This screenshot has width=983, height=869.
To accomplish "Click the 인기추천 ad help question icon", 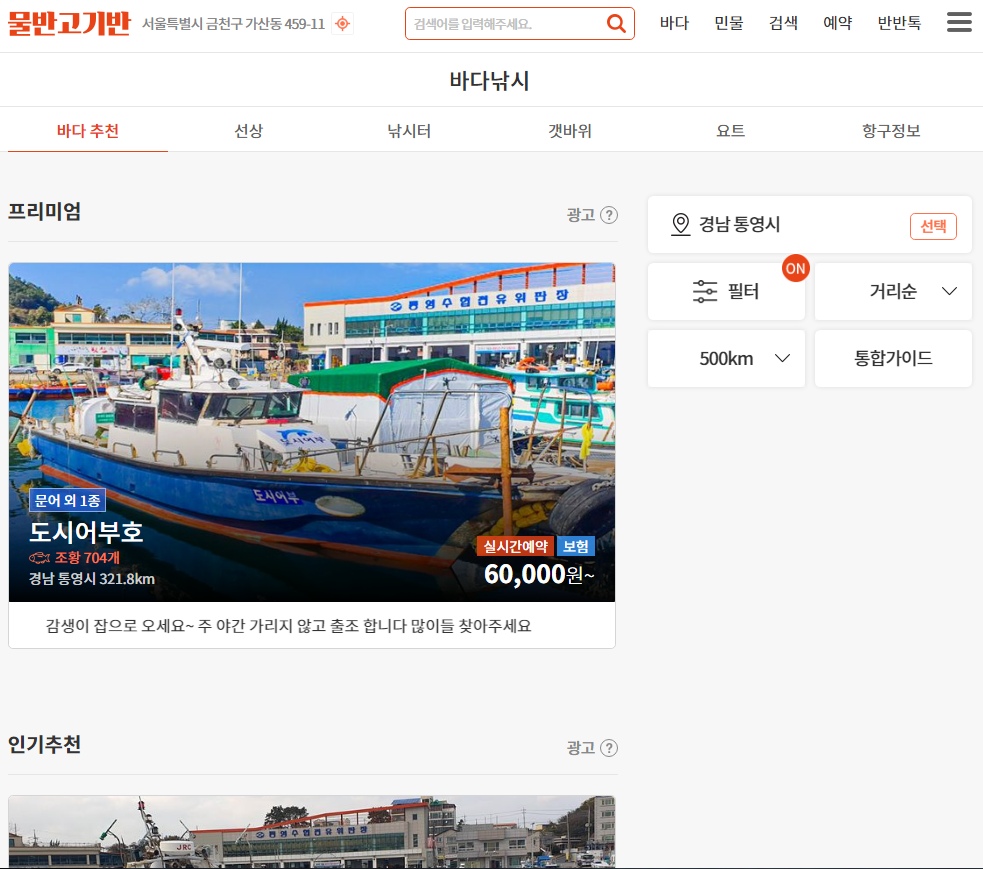I will click(x=609, y=748).
